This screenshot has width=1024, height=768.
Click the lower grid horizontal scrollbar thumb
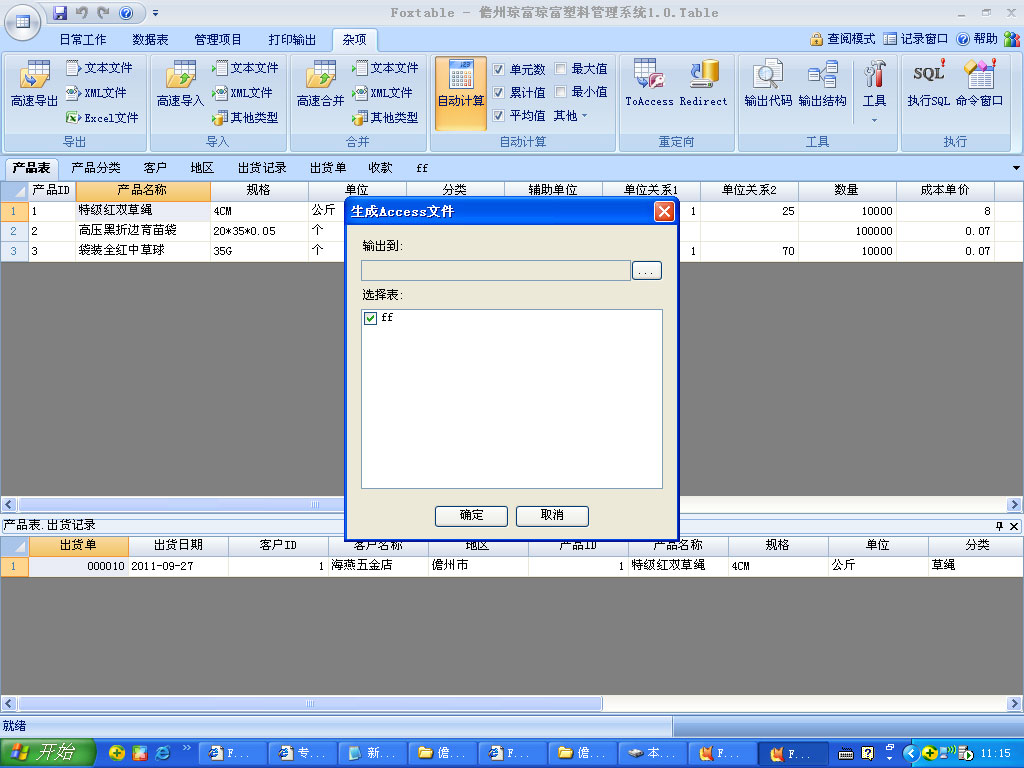pos(310,703)
